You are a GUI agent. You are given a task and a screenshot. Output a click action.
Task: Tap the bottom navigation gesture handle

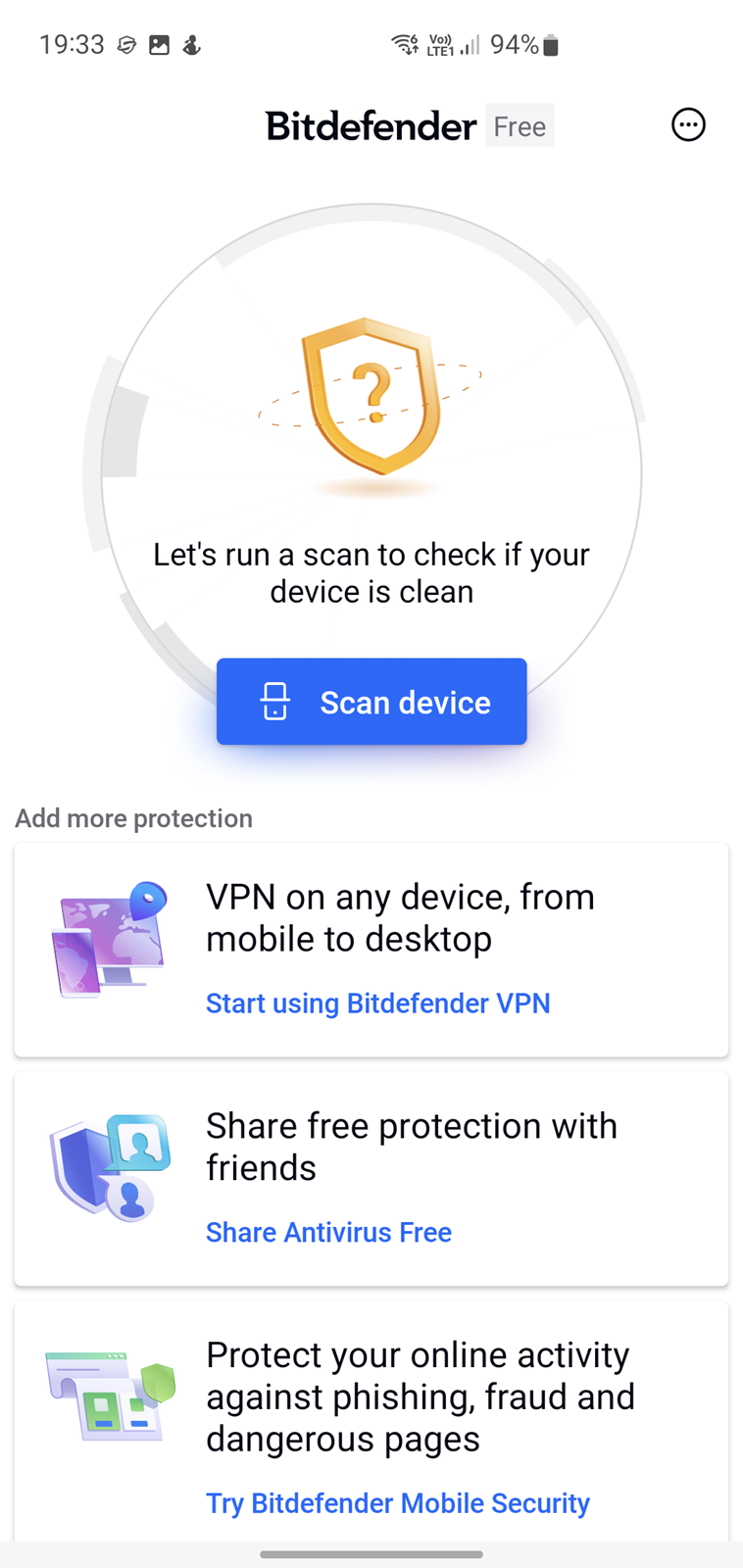pyautogui.click(x=371, y=1554)
